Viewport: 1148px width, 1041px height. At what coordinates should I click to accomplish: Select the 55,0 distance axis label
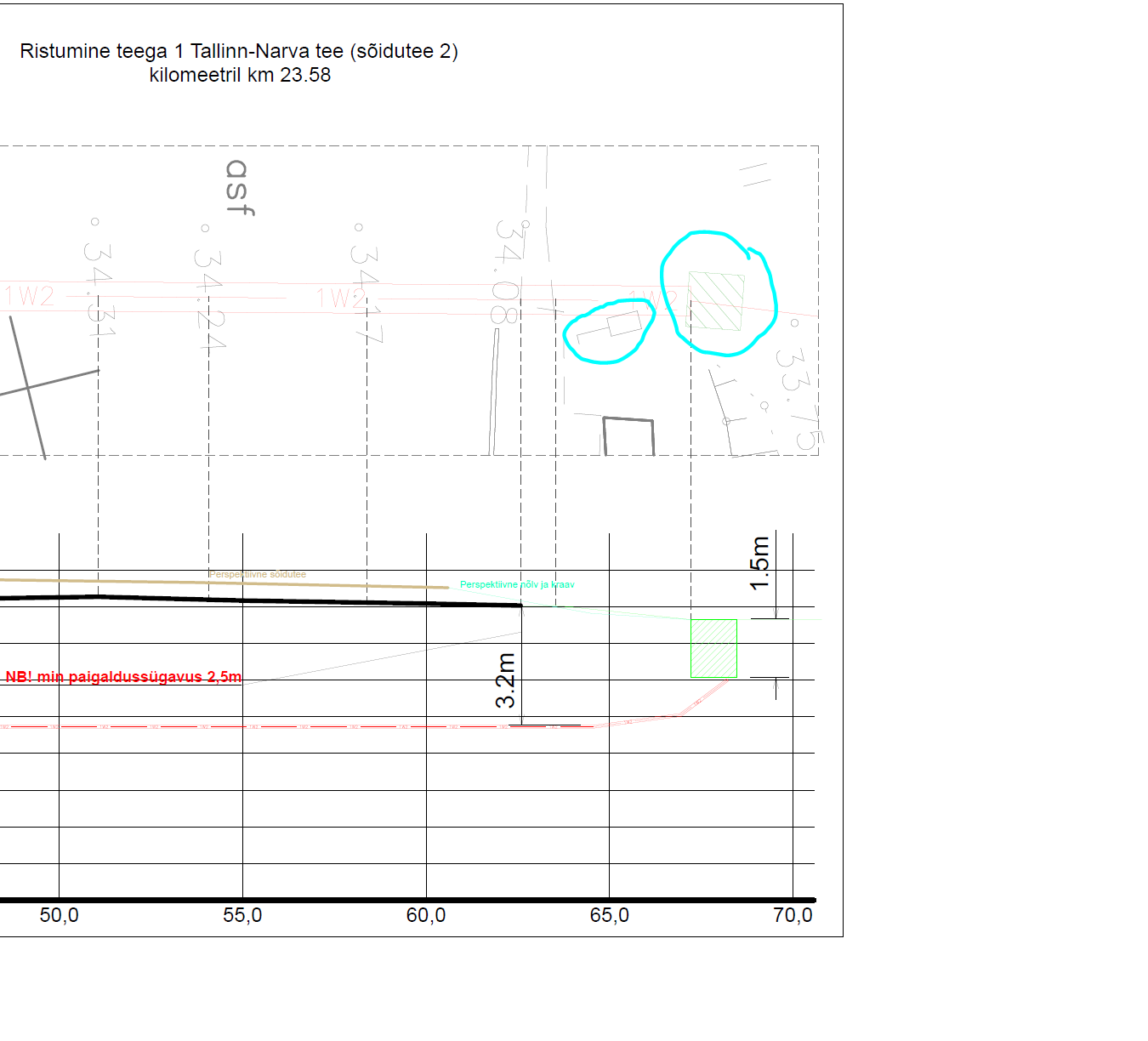(242, 915)
